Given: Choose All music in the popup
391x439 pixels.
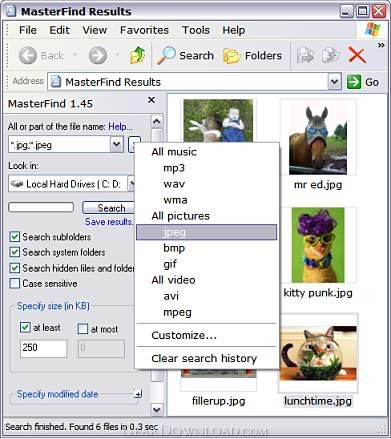Looking at the screenshot, I should [207, 152].
